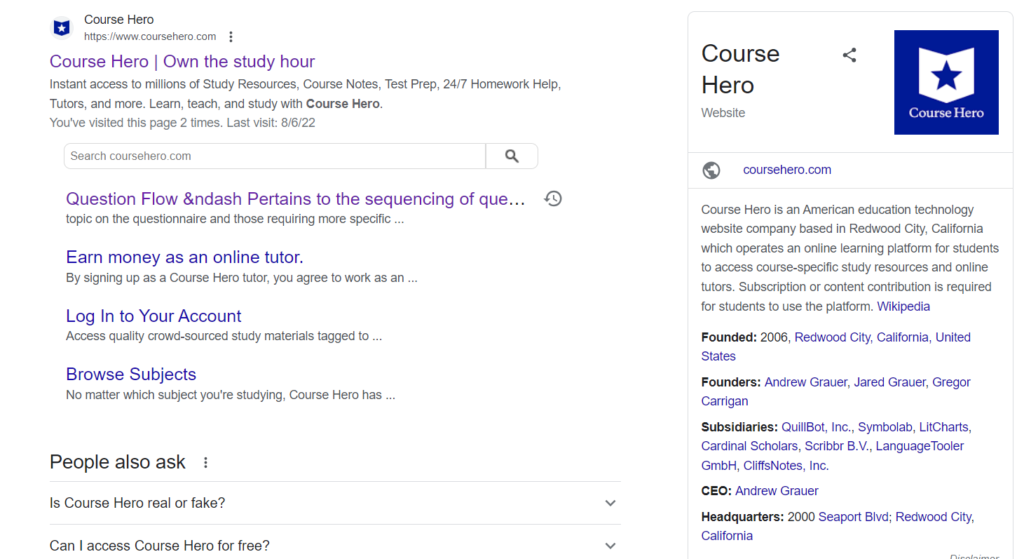Open the LanguageTooler GmbH subsidiary link
This screenshot has width=1024, height=559.
point(833,456)
